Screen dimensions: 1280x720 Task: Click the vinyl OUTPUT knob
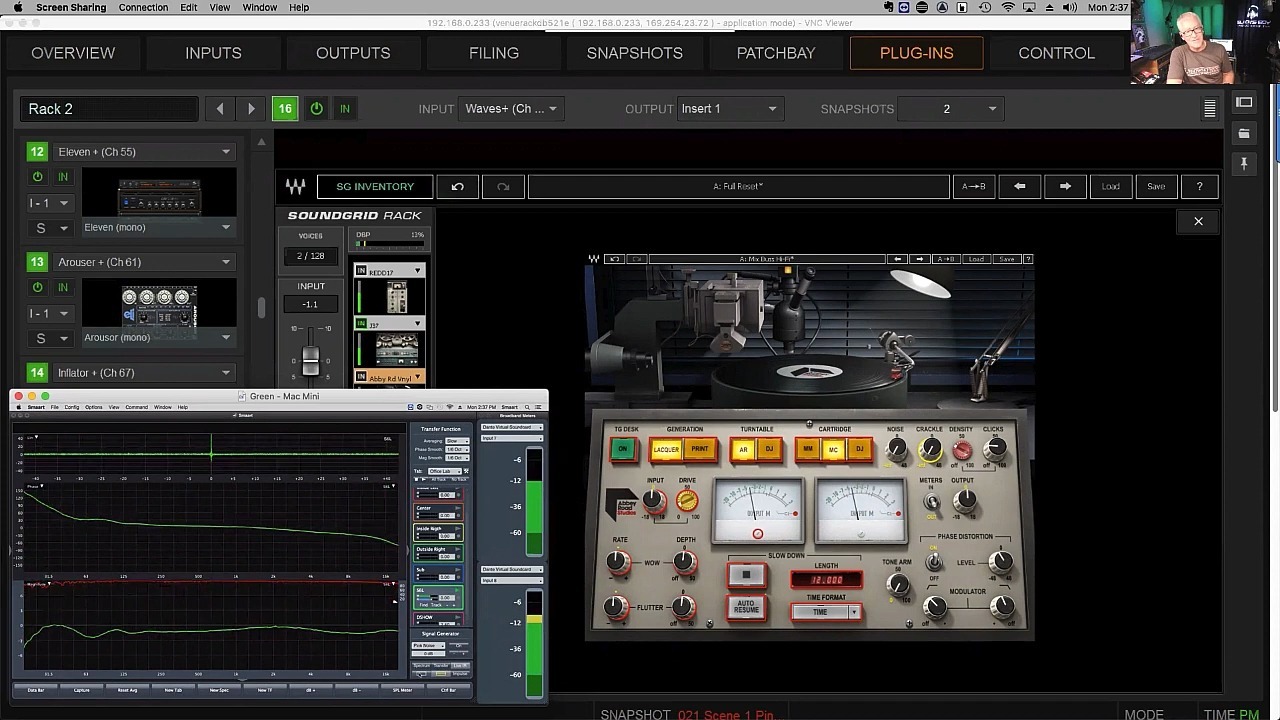[965, 502]
